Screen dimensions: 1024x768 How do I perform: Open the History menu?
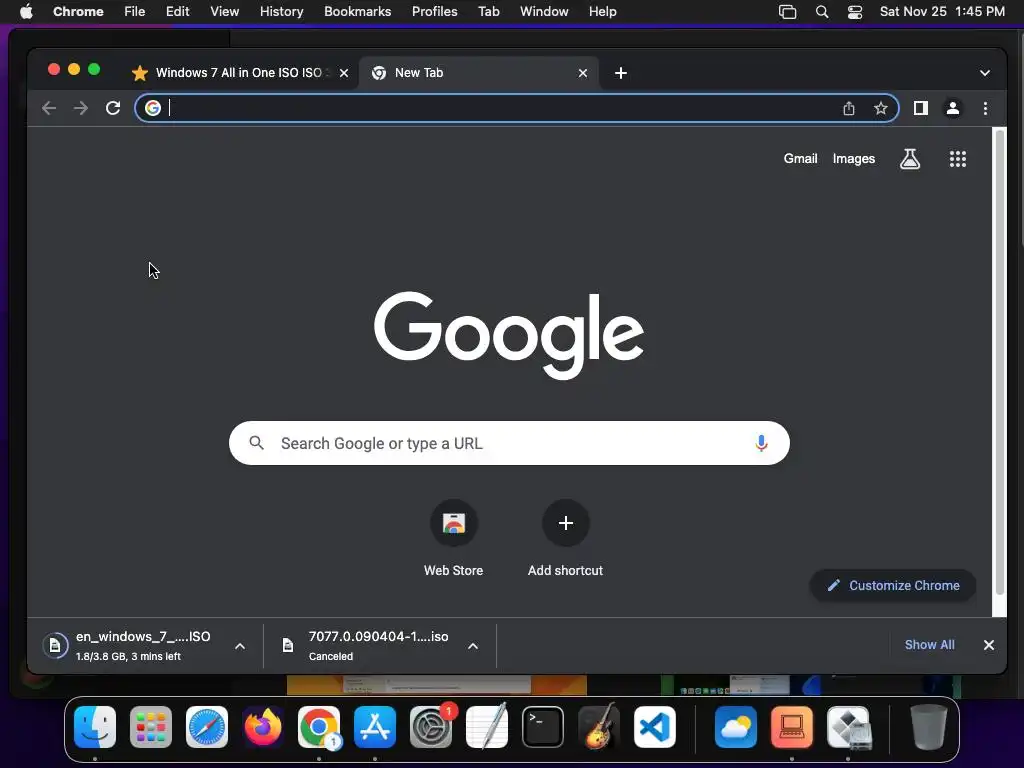(x=281, y=12)
